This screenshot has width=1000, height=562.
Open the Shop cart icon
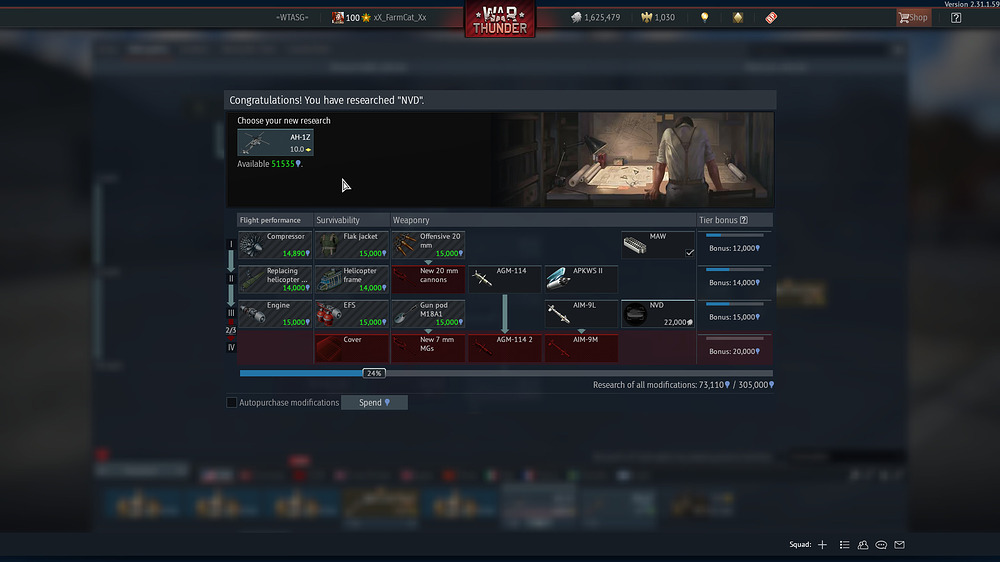(912, 17)
